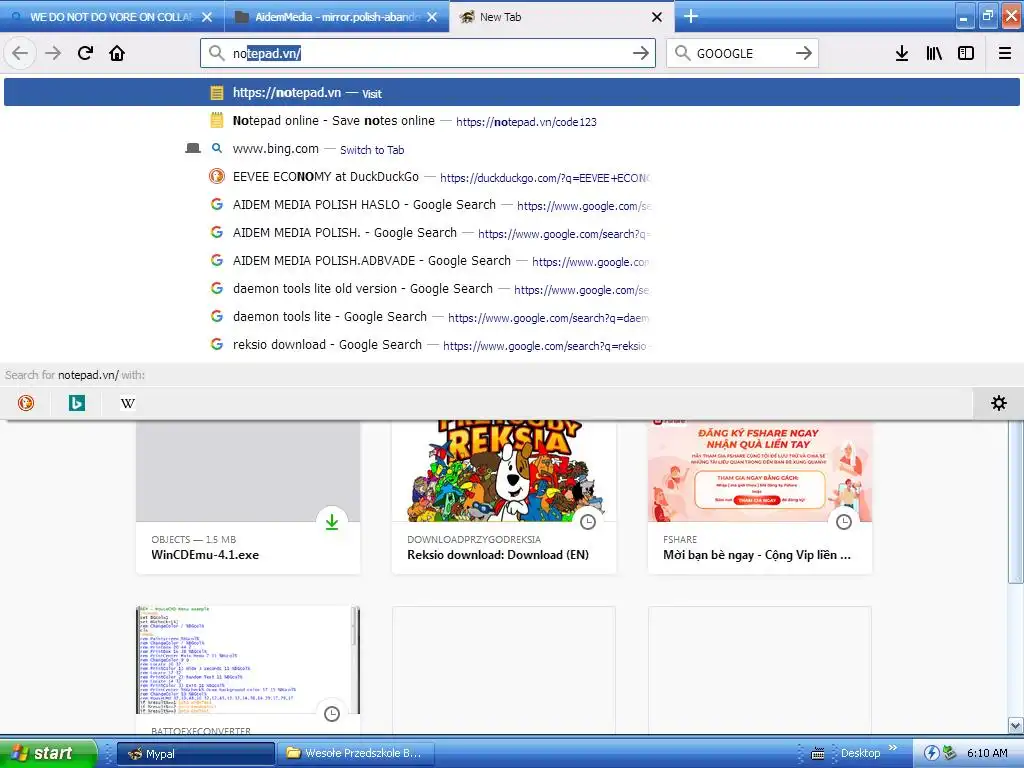Screen dimensions: 1024x768
Task: Click the address bar URL field
Action: 428,53
